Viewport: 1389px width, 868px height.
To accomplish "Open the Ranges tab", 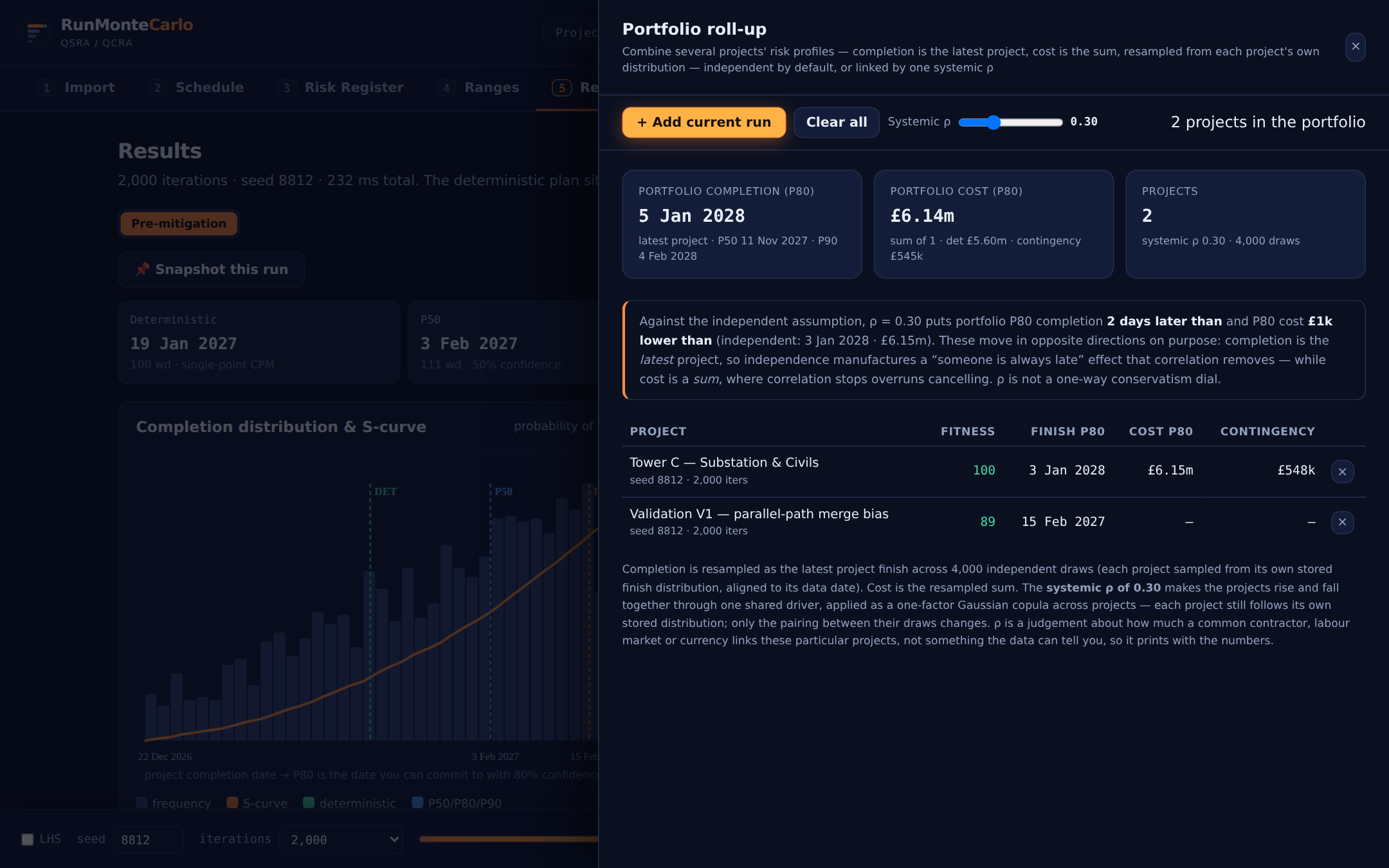I will 478,87.
